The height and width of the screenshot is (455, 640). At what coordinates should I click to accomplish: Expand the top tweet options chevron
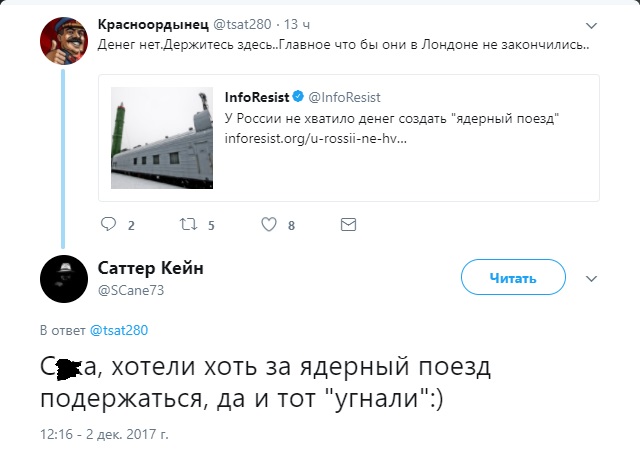tap(591, 25)
